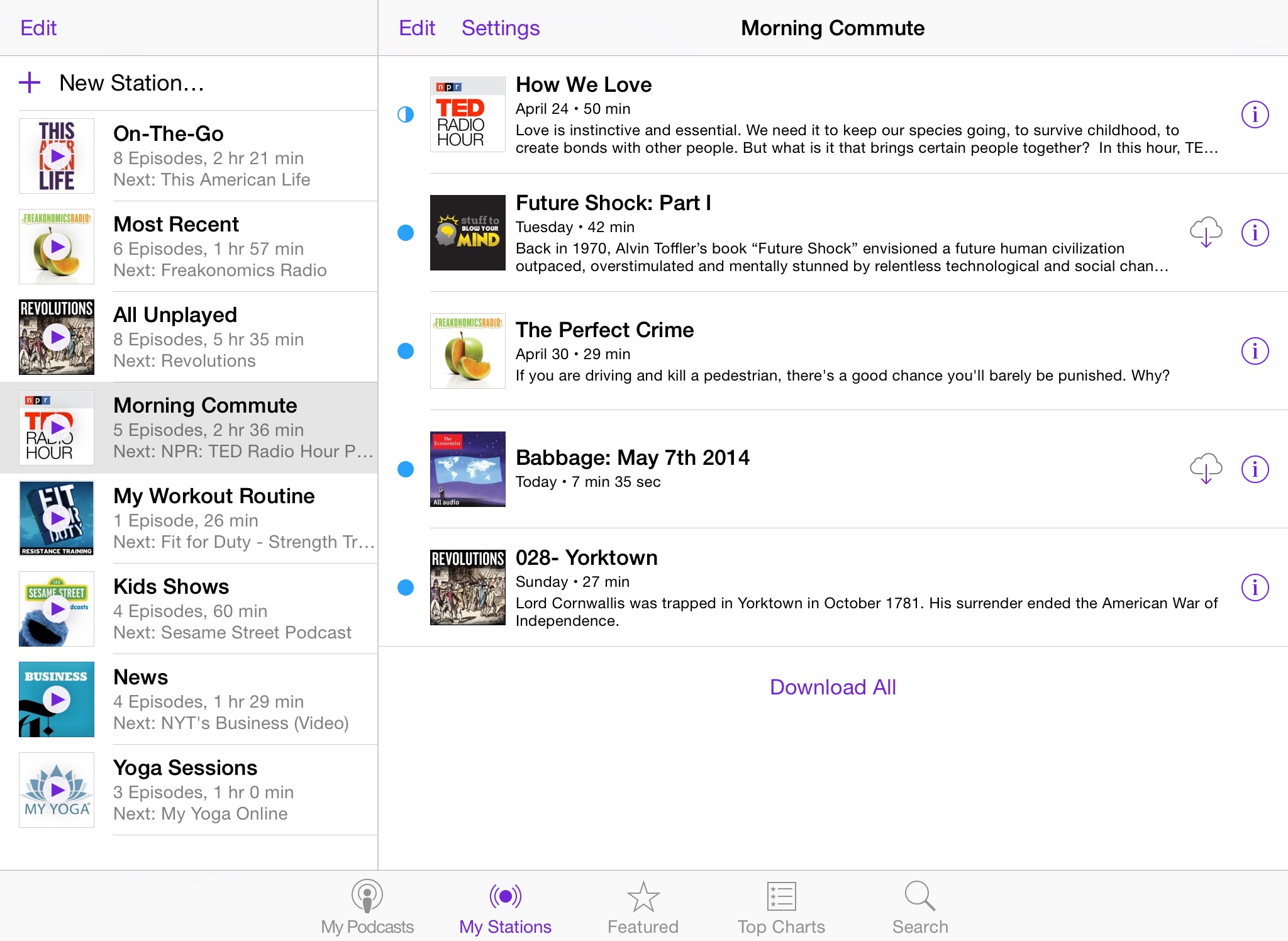Switch to Search tab
This screenshot has width=1288, height=941.
920,907
